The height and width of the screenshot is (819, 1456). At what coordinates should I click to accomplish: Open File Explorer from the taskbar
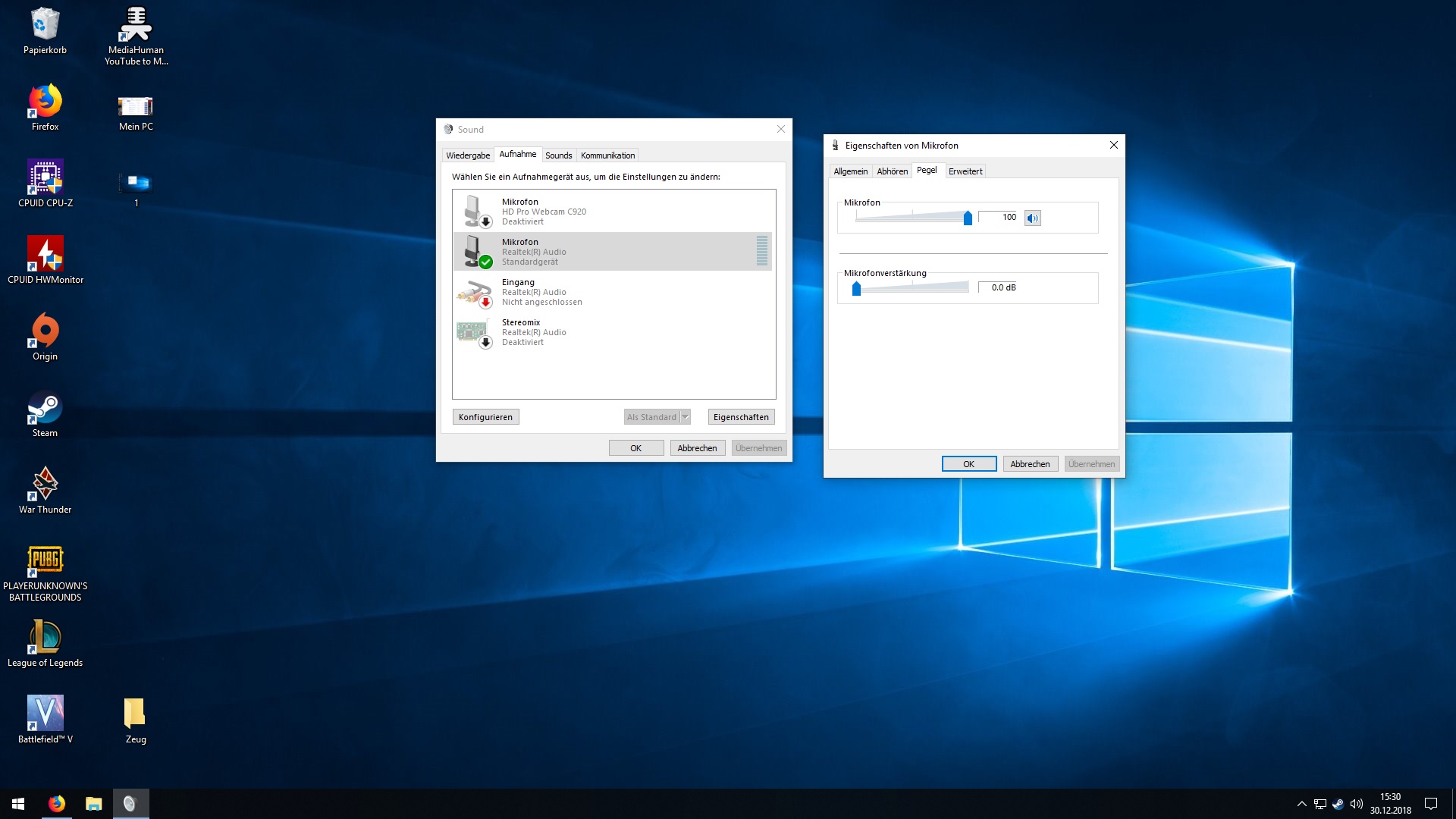[93, 804]
